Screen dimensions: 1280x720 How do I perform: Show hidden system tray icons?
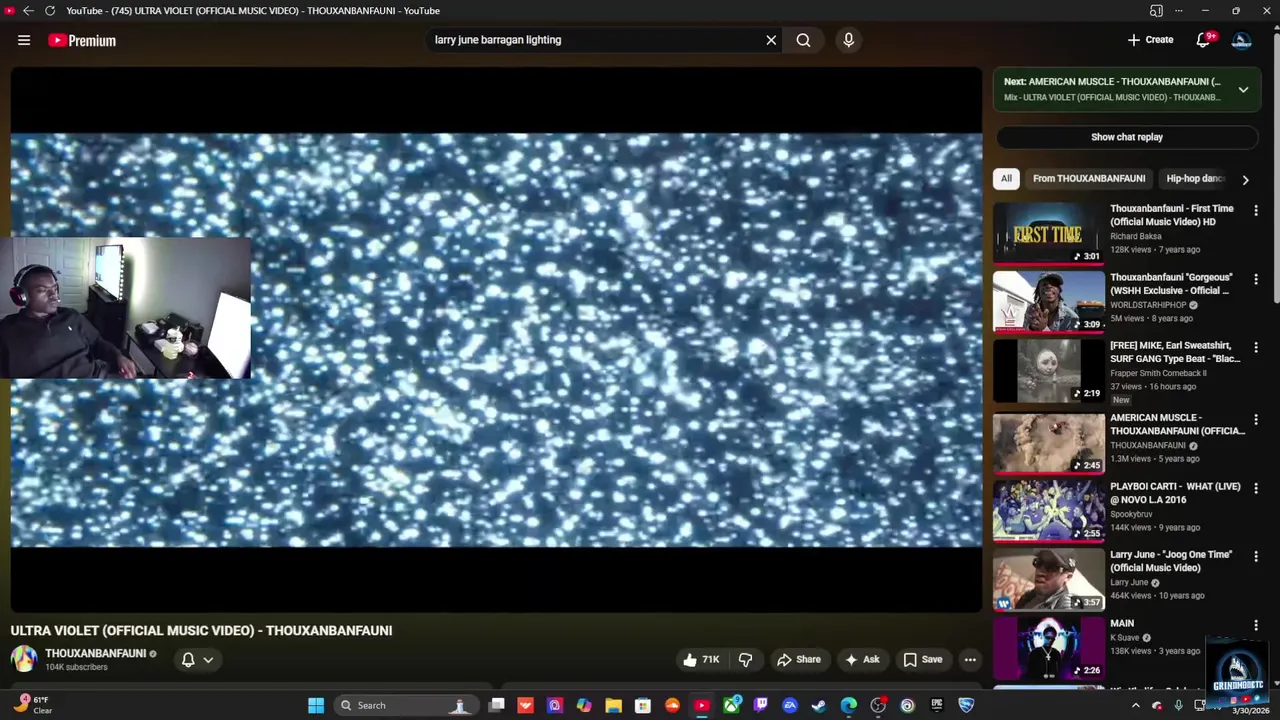[1135, 705]
